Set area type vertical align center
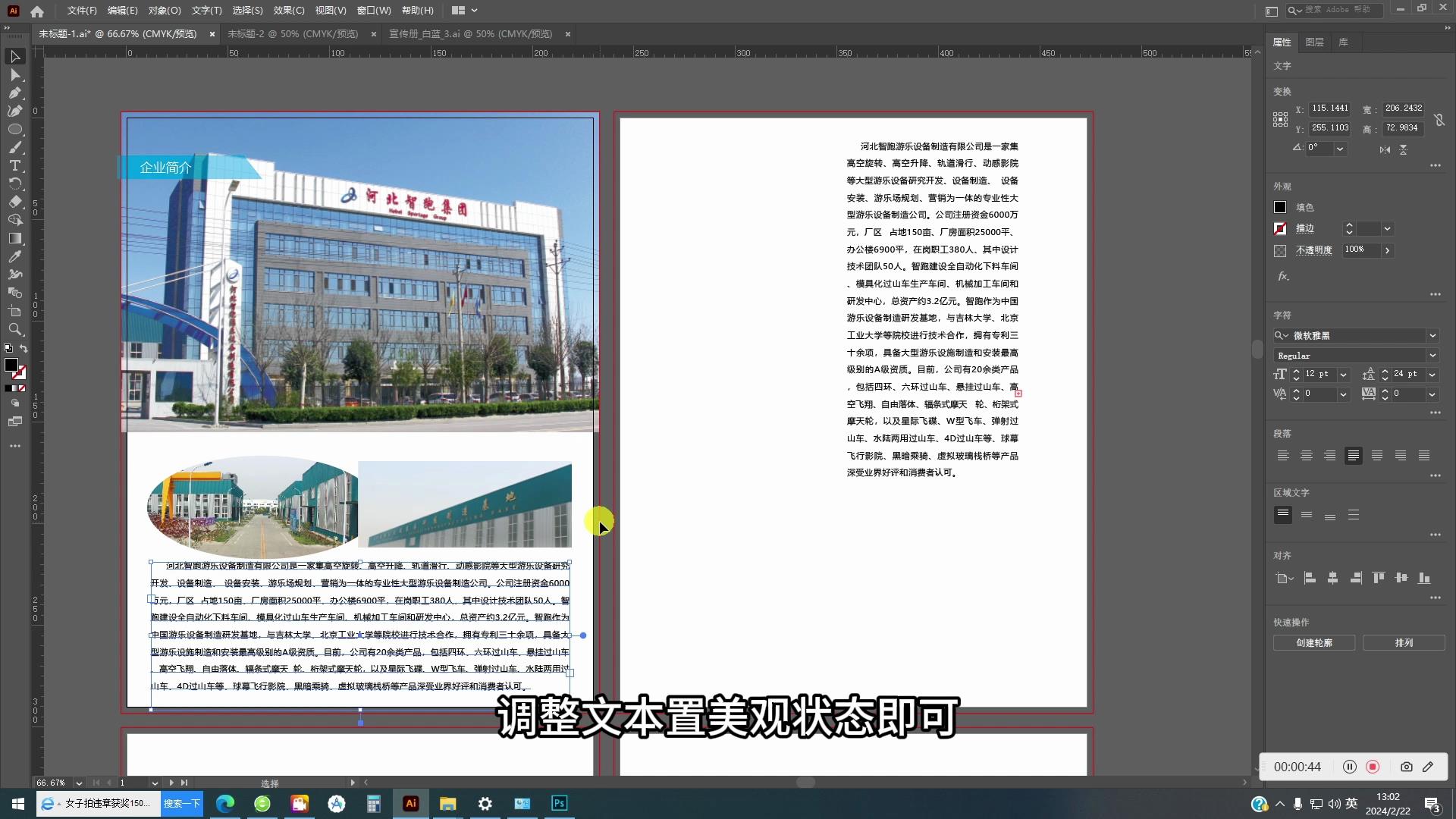Image resolution: width=1456 pixels, height=819 pixels. pos(1307,515)
